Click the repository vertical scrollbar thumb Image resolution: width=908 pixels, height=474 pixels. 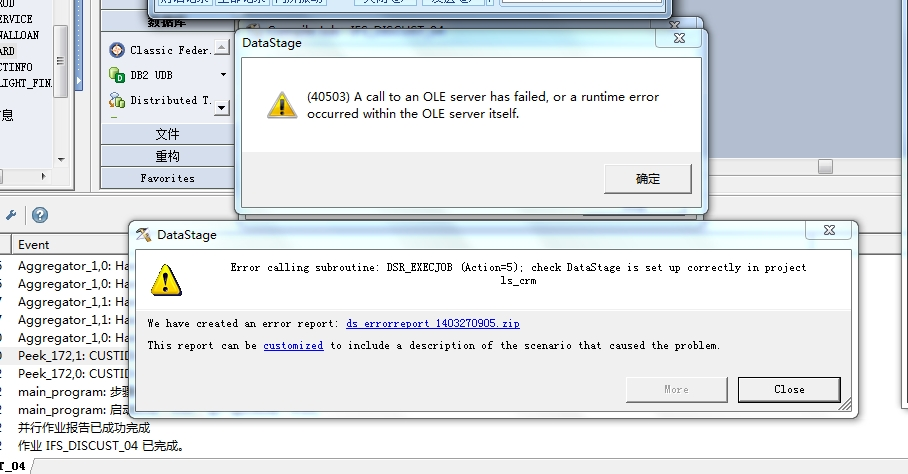point(61,61)
